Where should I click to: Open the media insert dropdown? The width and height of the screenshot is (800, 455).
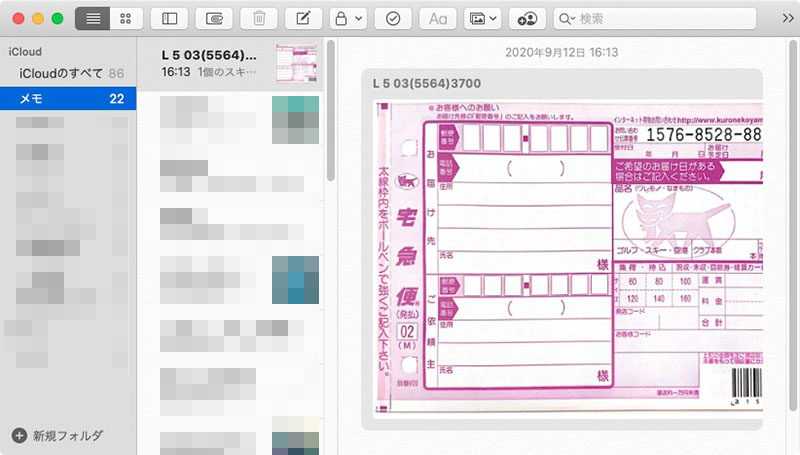pyautogui.click(x=483, y=19)
